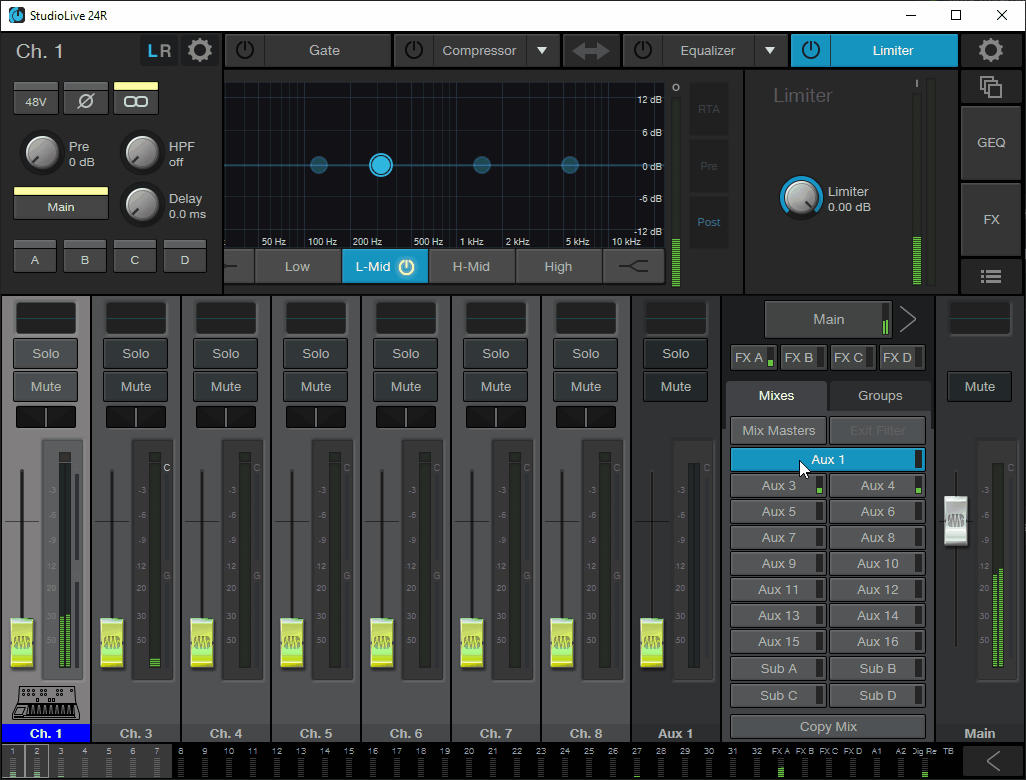1026x780 pixels.
Task: Select the keyboard instrument icon on Ch. 1
Action: point(46,703)
